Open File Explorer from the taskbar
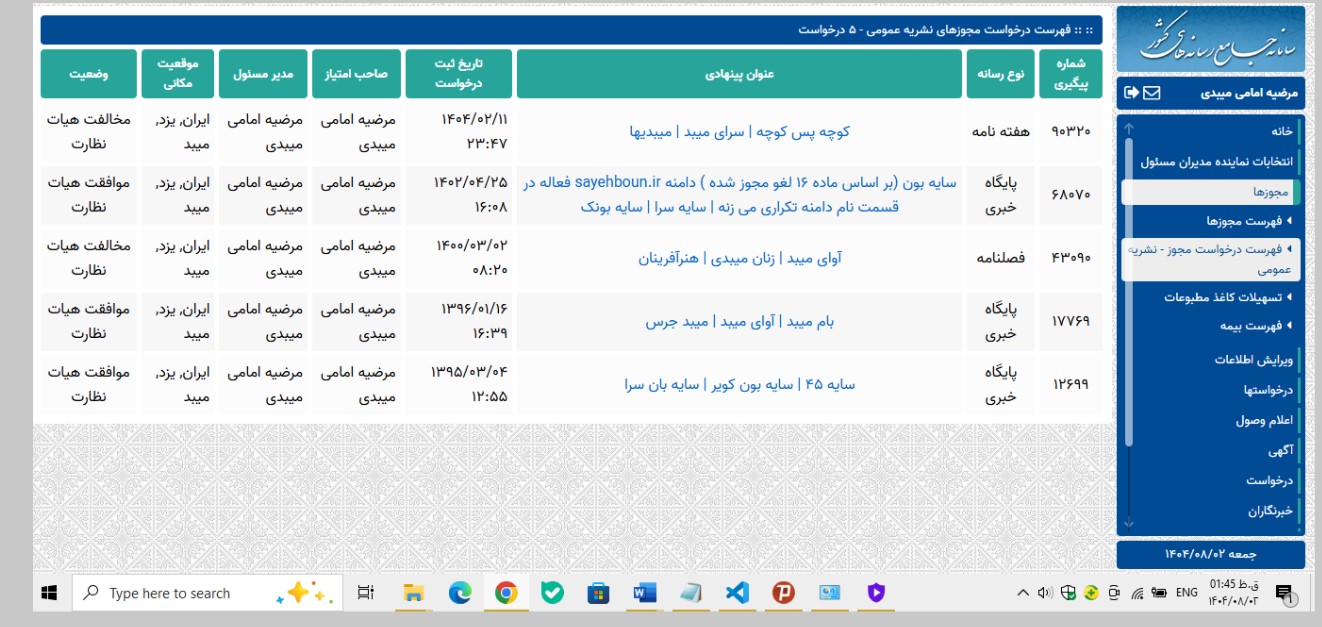The image size is (1322, 627). (414, 593)
